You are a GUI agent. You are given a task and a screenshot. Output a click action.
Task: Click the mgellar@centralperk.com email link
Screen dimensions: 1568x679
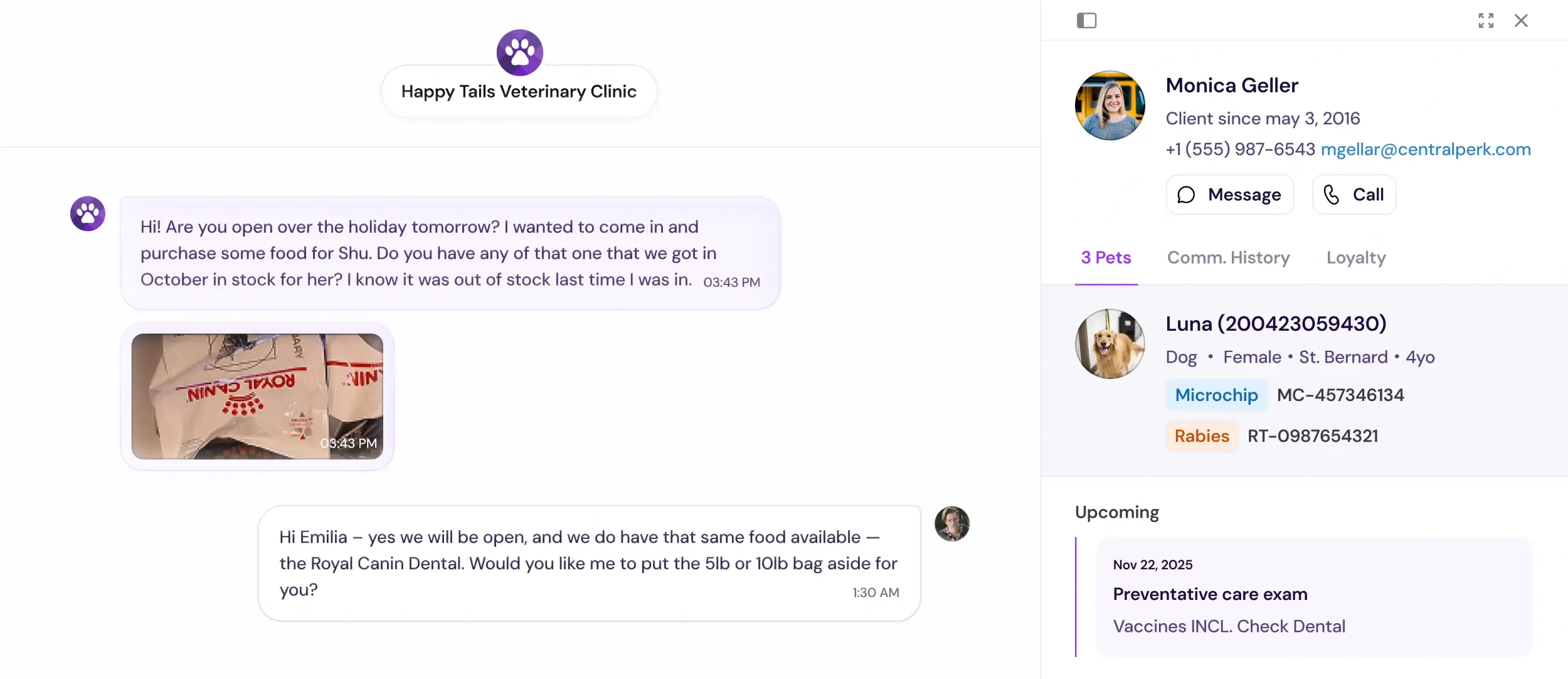(1426, 149)
